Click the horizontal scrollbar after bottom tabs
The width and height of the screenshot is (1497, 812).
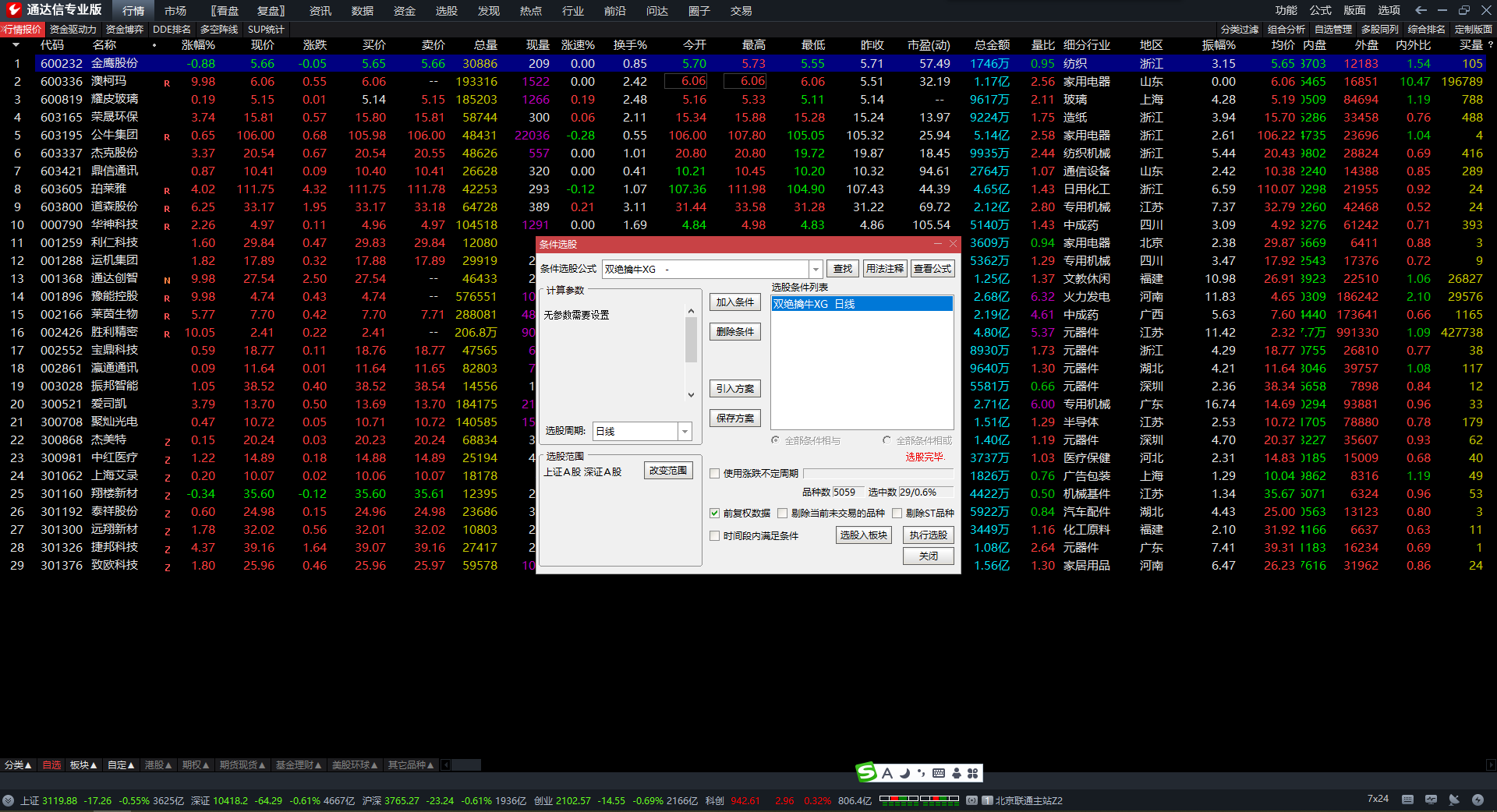(x=466, y=765)
